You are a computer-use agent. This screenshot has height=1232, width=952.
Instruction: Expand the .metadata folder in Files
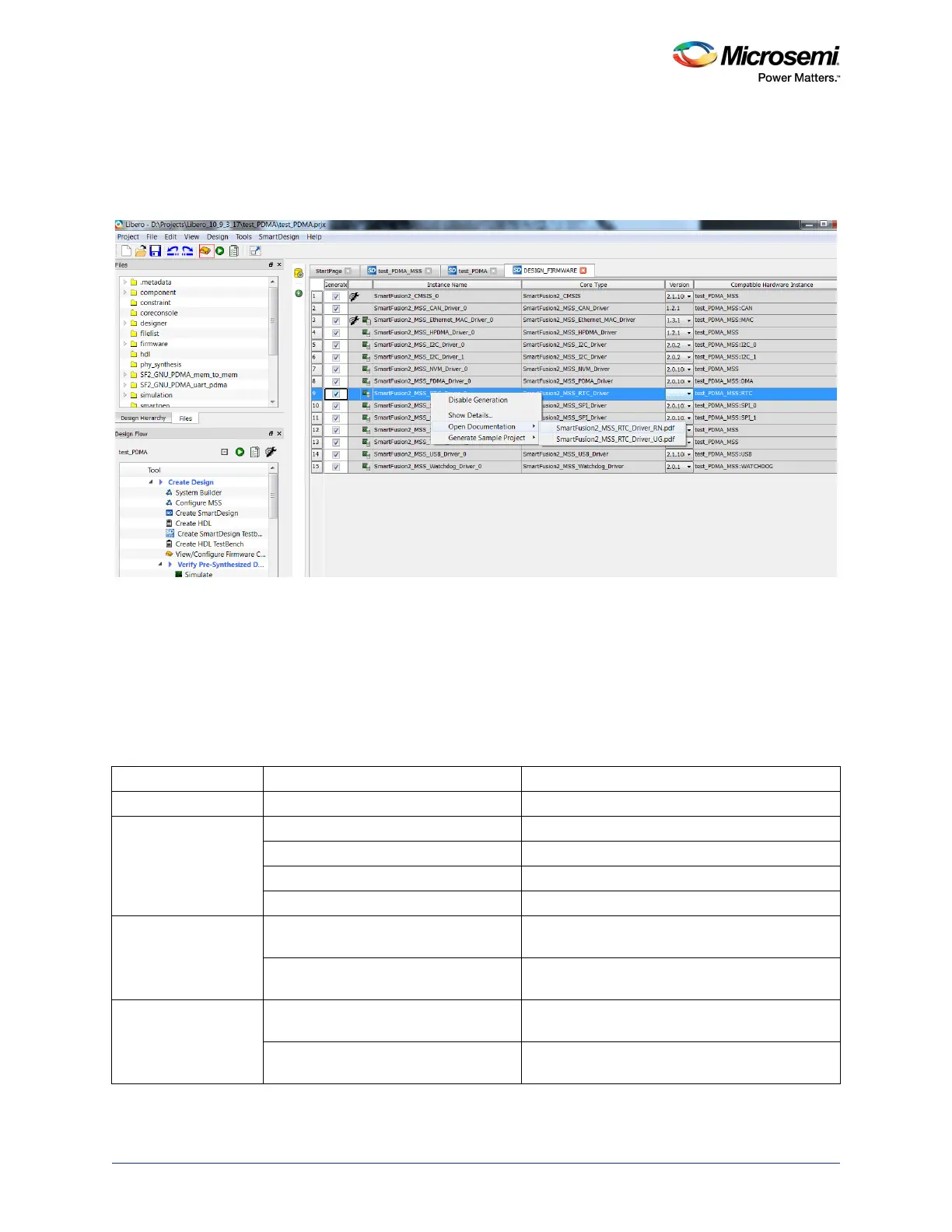124,282
